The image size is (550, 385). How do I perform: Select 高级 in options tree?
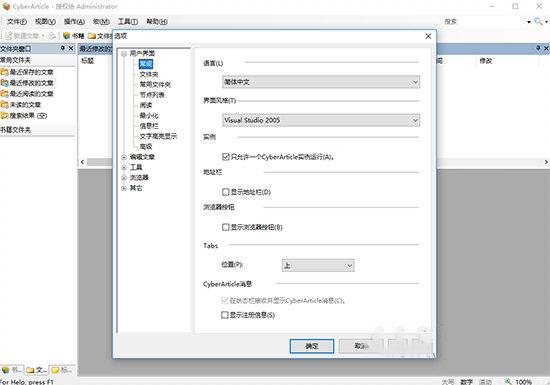click(146, 147)
